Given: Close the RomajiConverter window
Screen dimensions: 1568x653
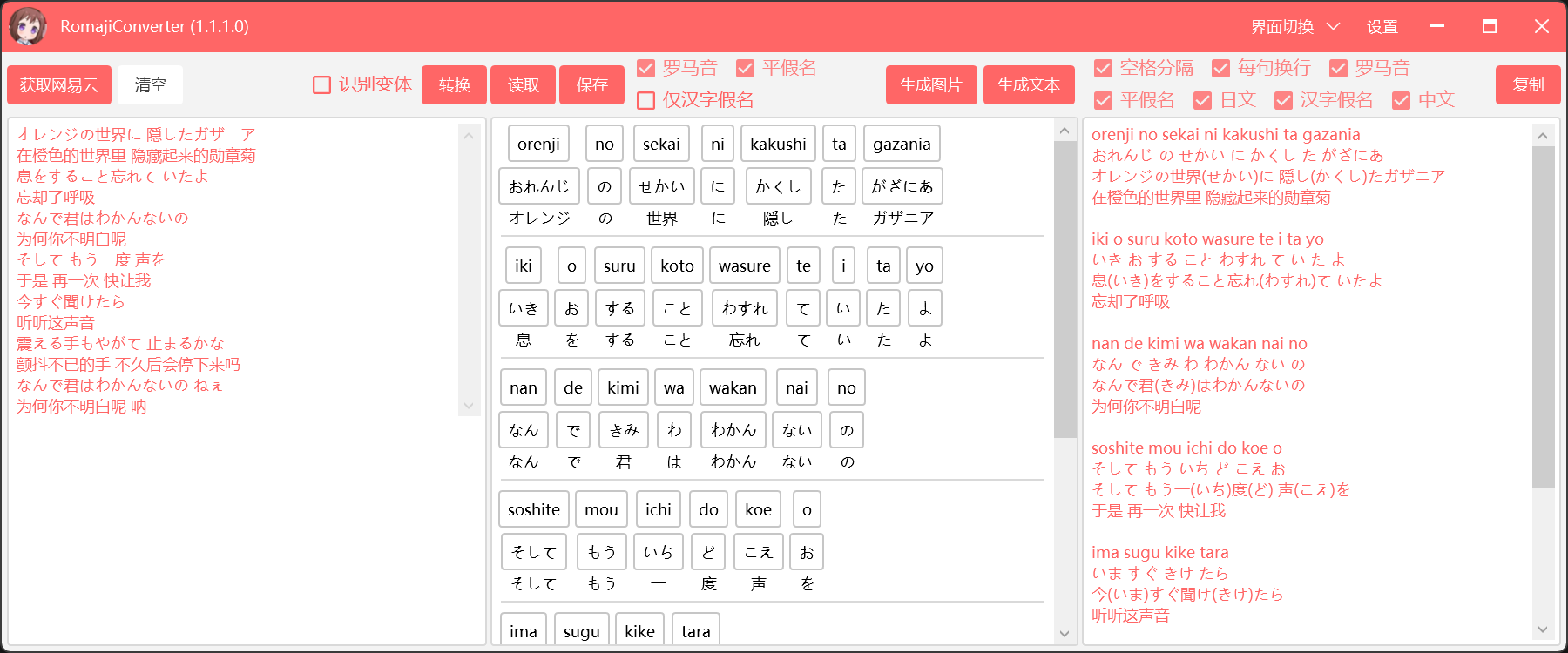Looking at the screenshot, I should 1542,26.
